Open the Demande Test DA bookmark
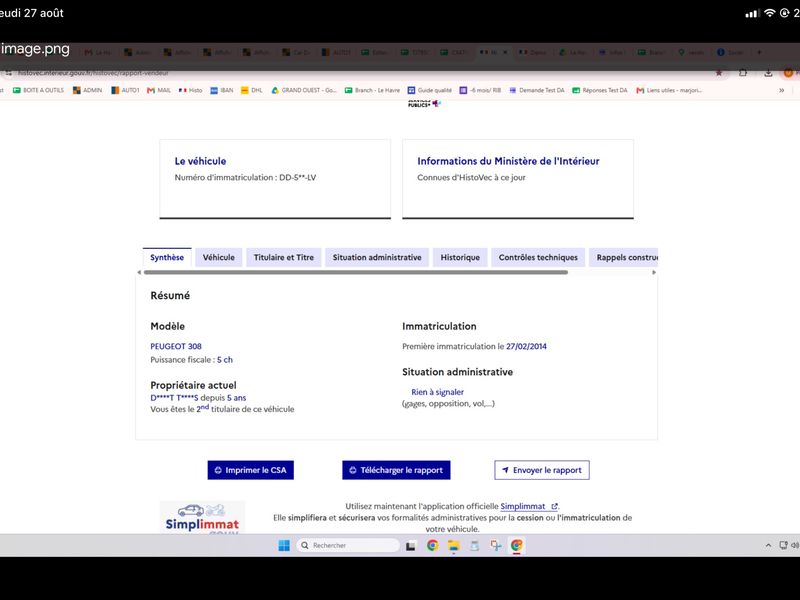800x600 pixels. tap(537, 90)
